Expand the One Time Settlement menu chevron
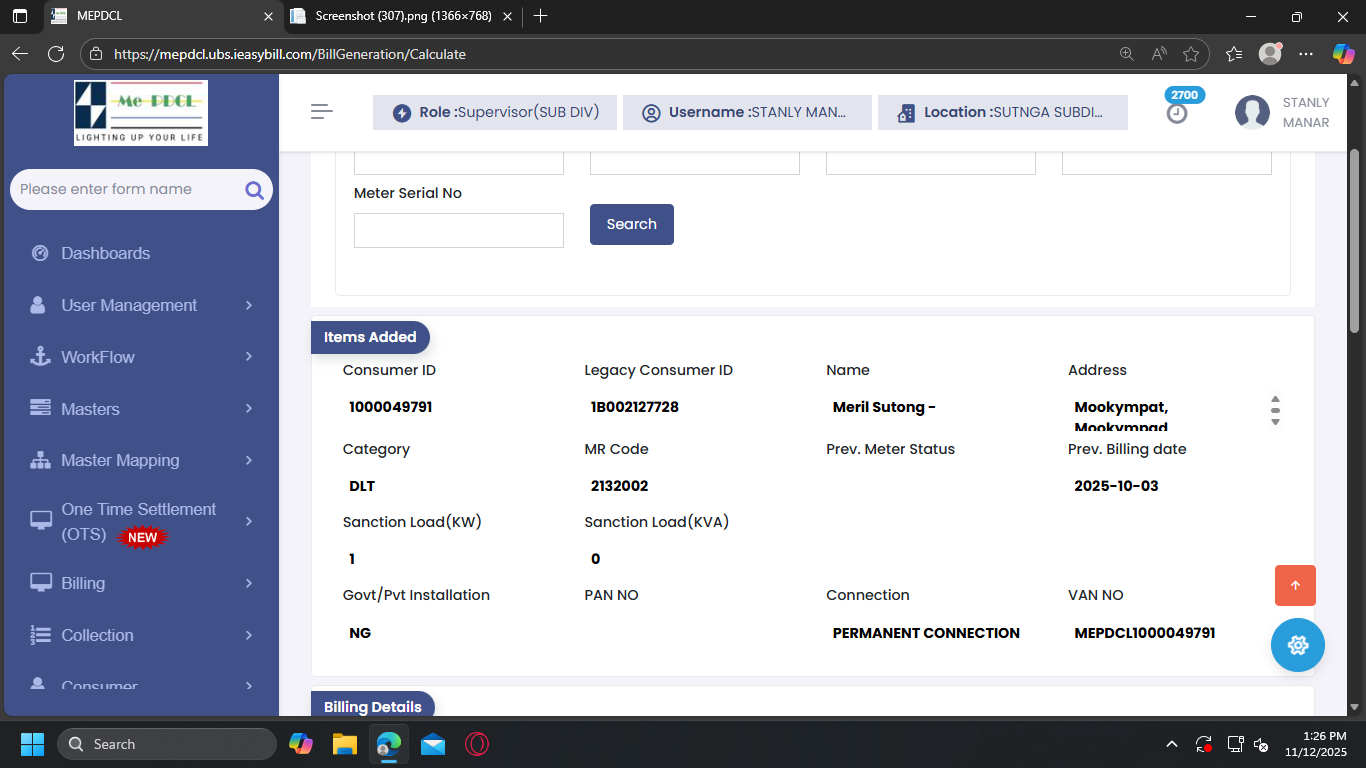Viewport: 1366px width, 768px height. click(249, 521)
